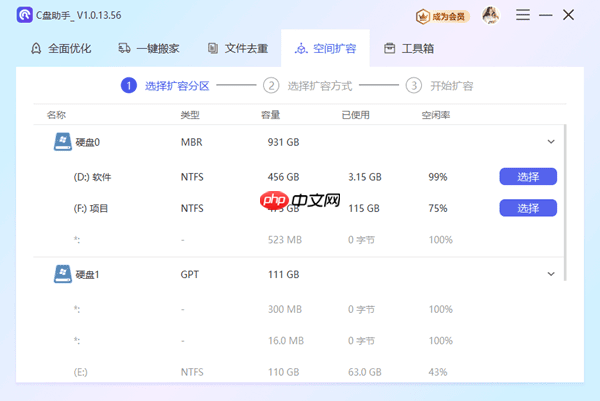
Task: Click the 43% free rate value
Action: (x=438, y=372)
